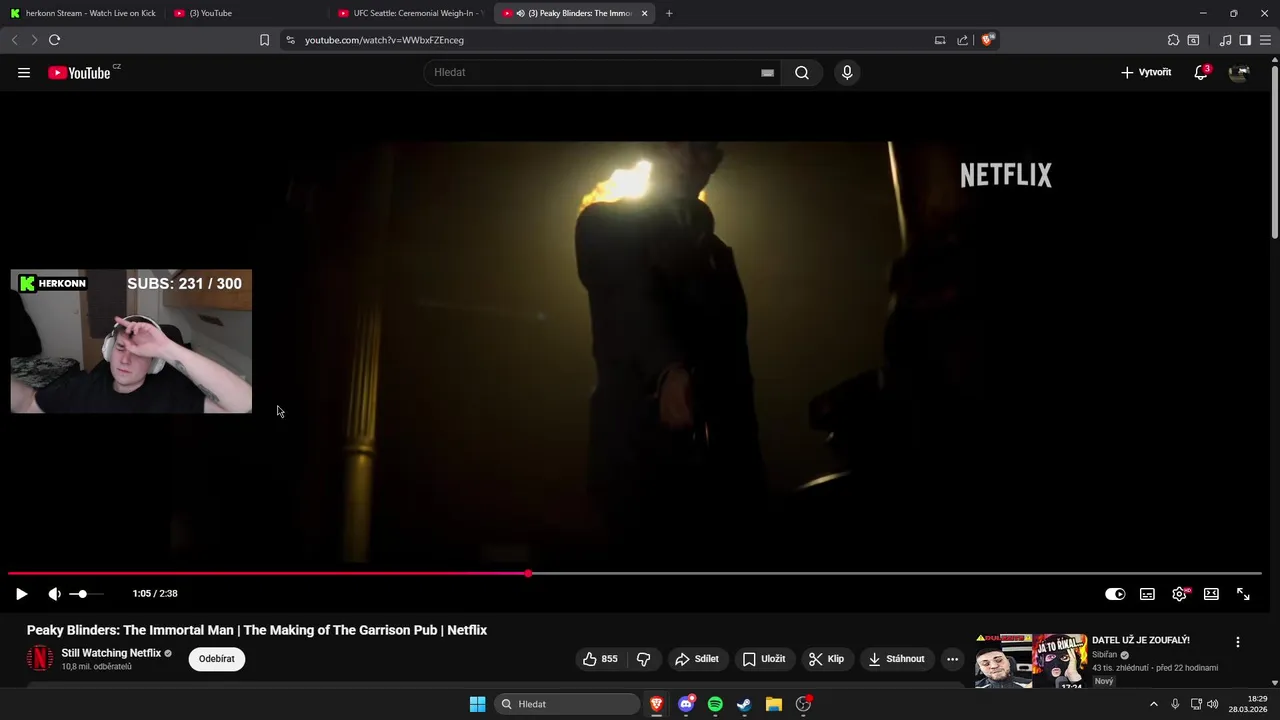Enter fullscreen mode
1280x720 pixels.
(x=1243, y=594)
